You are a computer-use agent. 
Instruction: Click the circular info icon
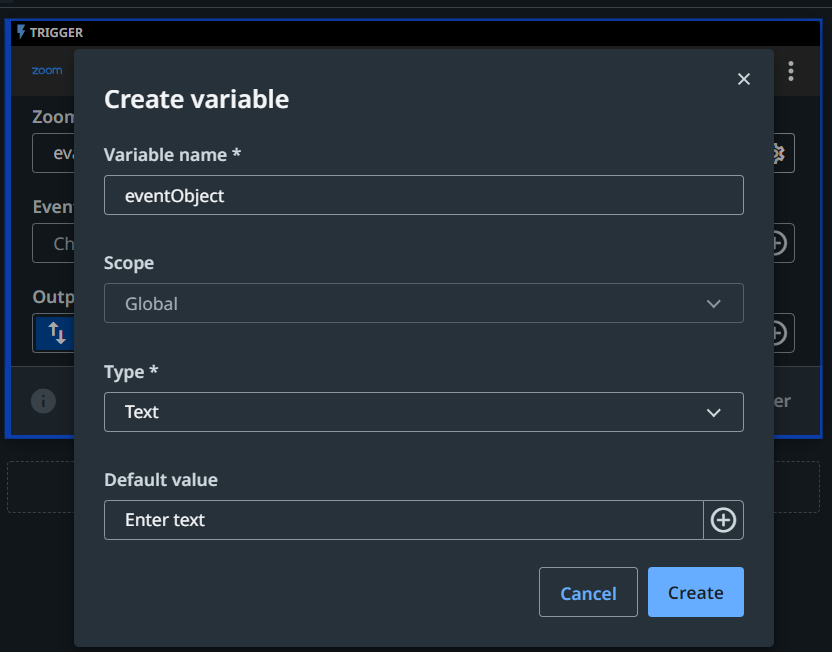pyautogui.click(x=42, y=401)
